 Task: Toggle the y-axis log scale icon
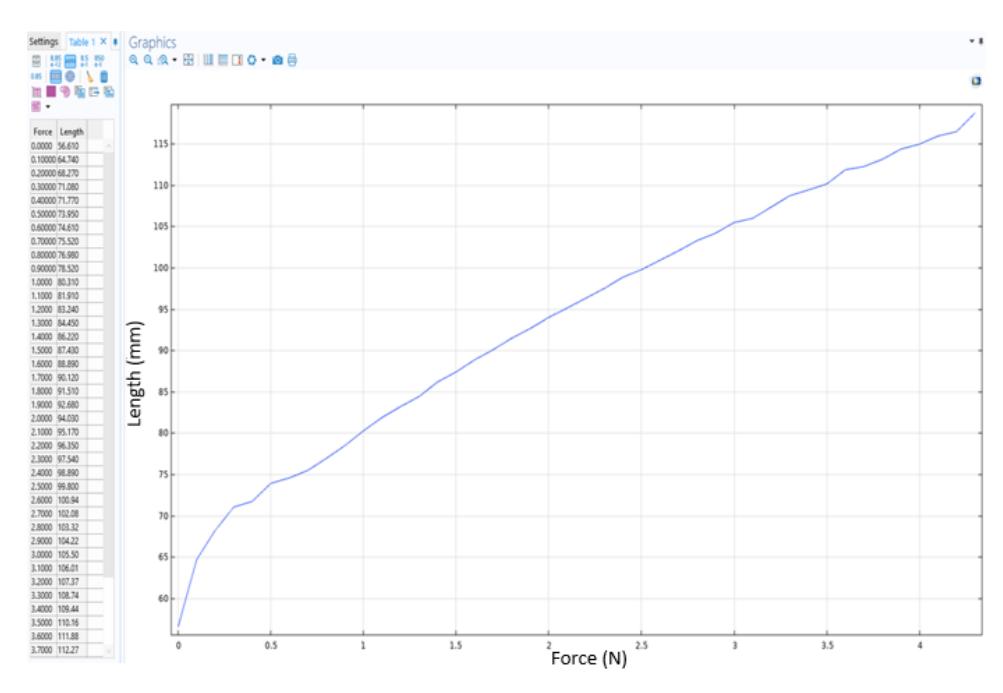click(223, 60)
